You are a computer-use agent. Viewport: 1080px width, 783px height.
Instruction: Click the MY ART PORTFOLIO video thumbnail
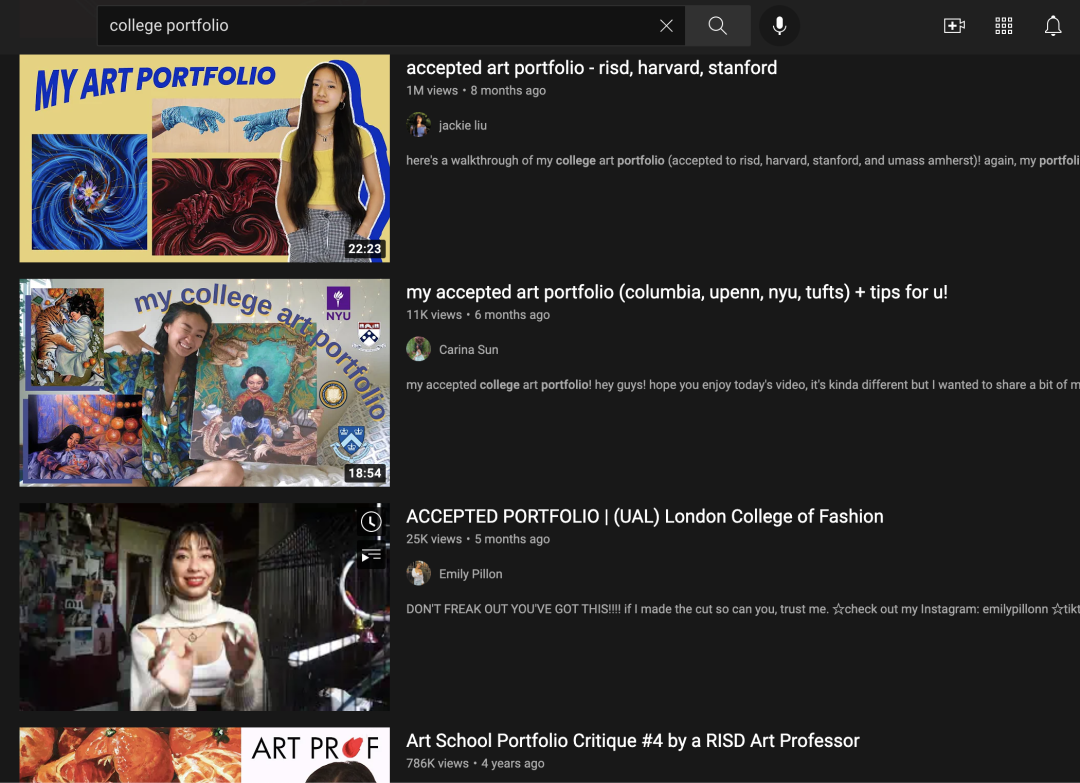204,158
